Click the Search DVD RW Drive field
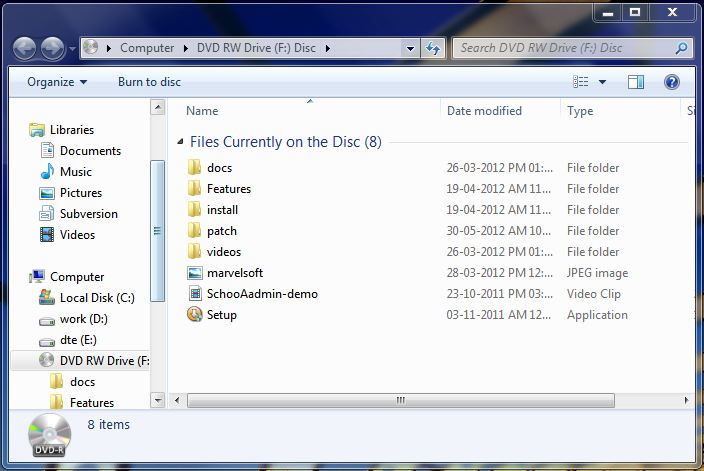 (x=565, y=48)
